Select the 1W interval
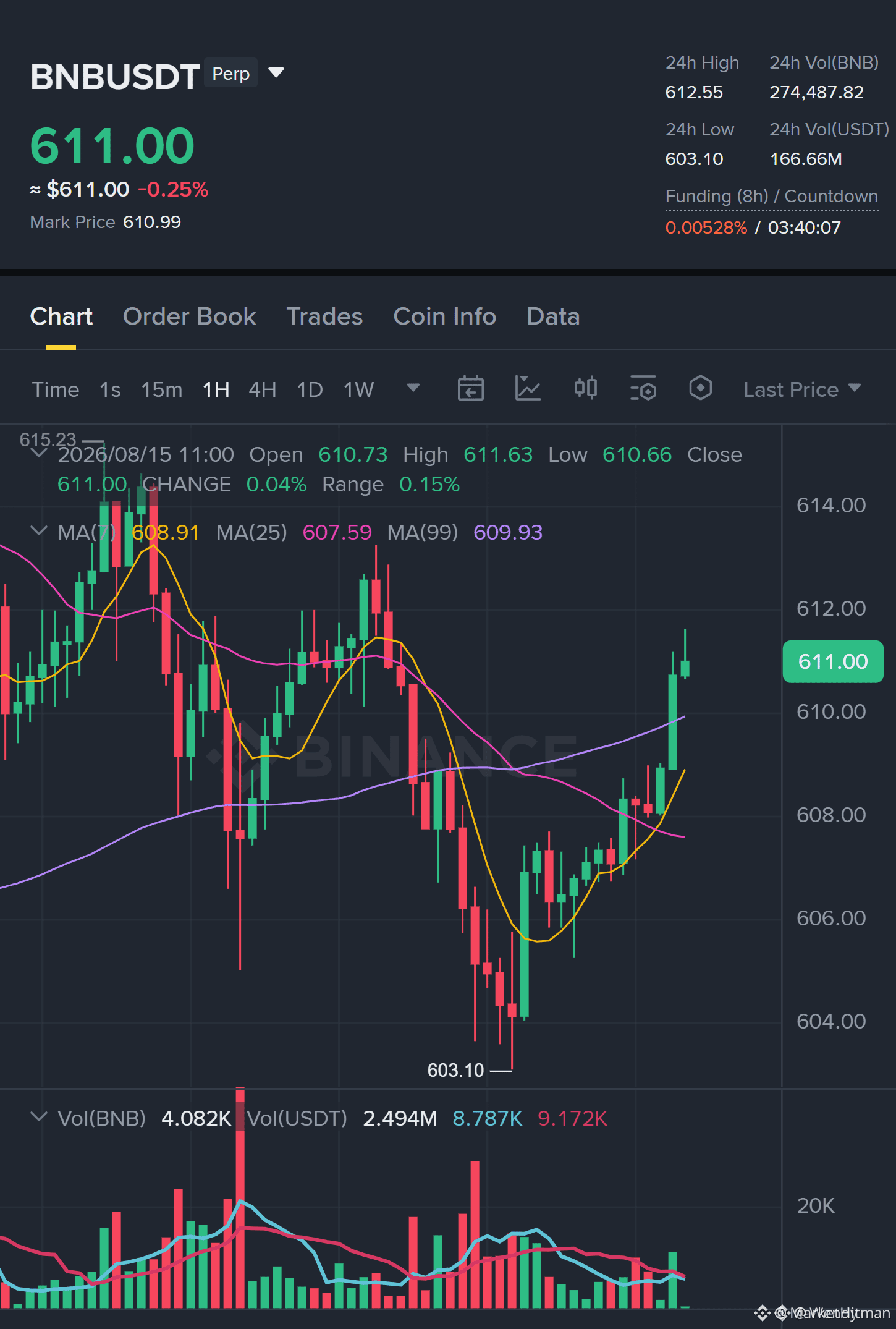896x1329 pixels. coord(359,389)
